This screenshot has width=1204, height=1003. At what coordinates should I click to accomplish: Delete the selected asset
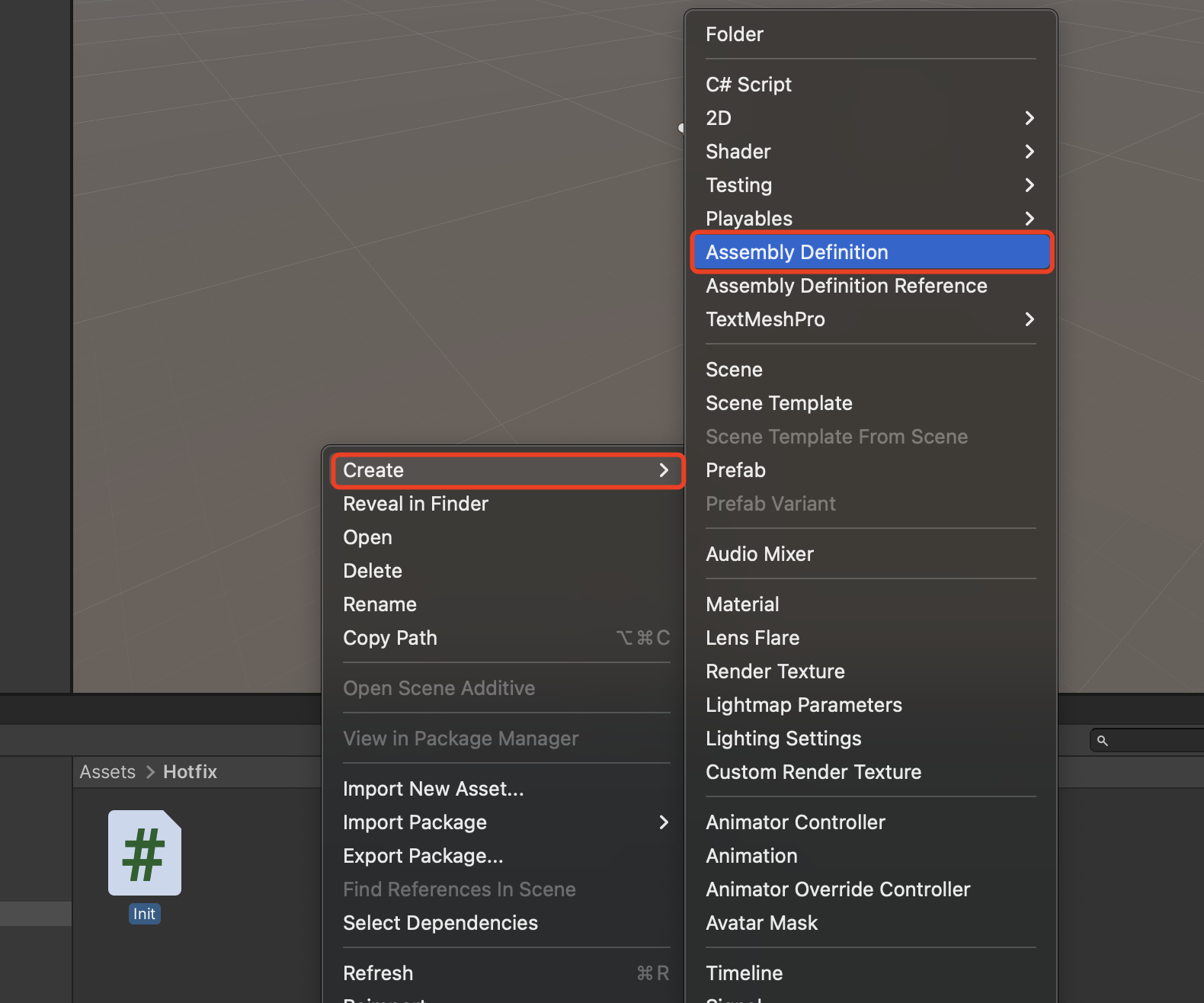(x=507, y=571)
